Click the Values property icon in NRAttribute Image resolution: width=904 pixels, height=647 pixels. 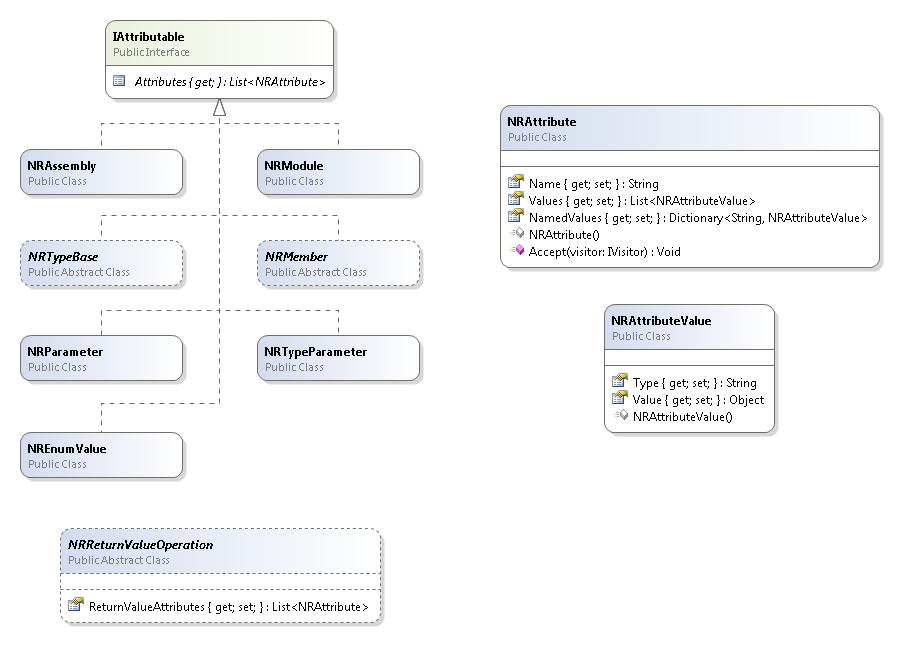tap(515, 200)
